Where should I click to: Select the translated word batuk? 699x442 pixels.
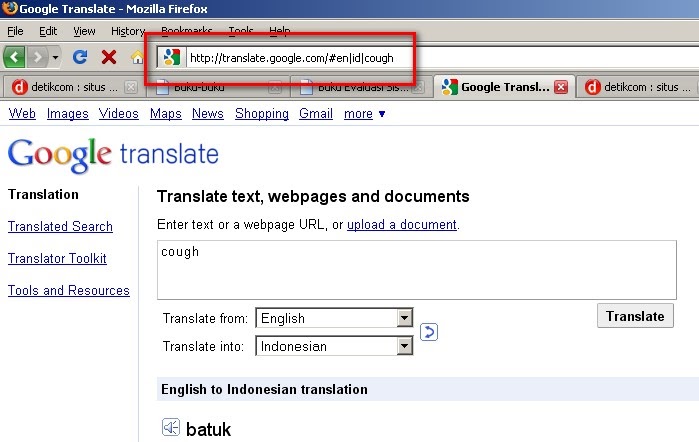(209, 430)
